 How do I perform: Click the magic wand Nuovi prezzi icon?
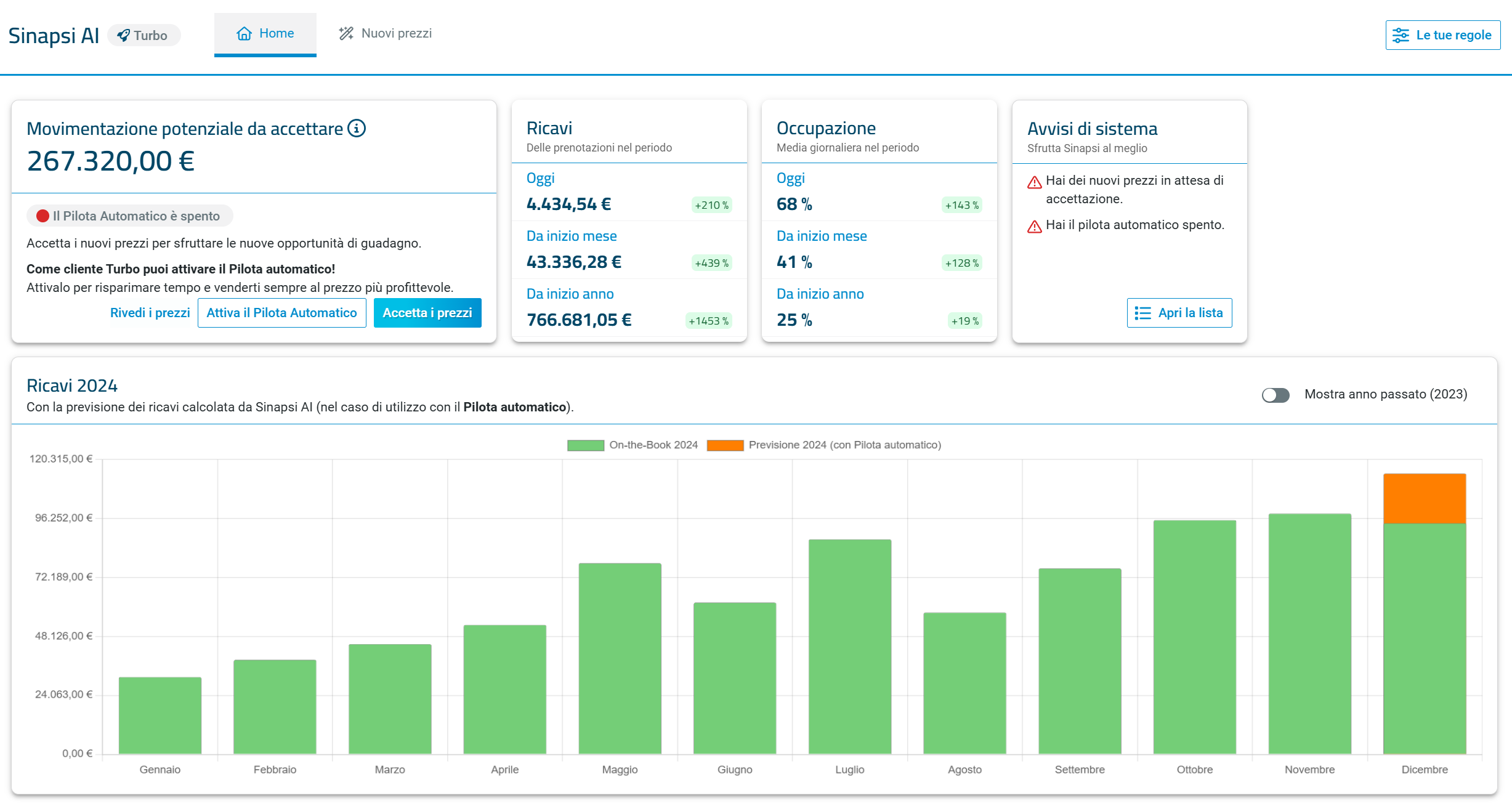tap(346, 33)
